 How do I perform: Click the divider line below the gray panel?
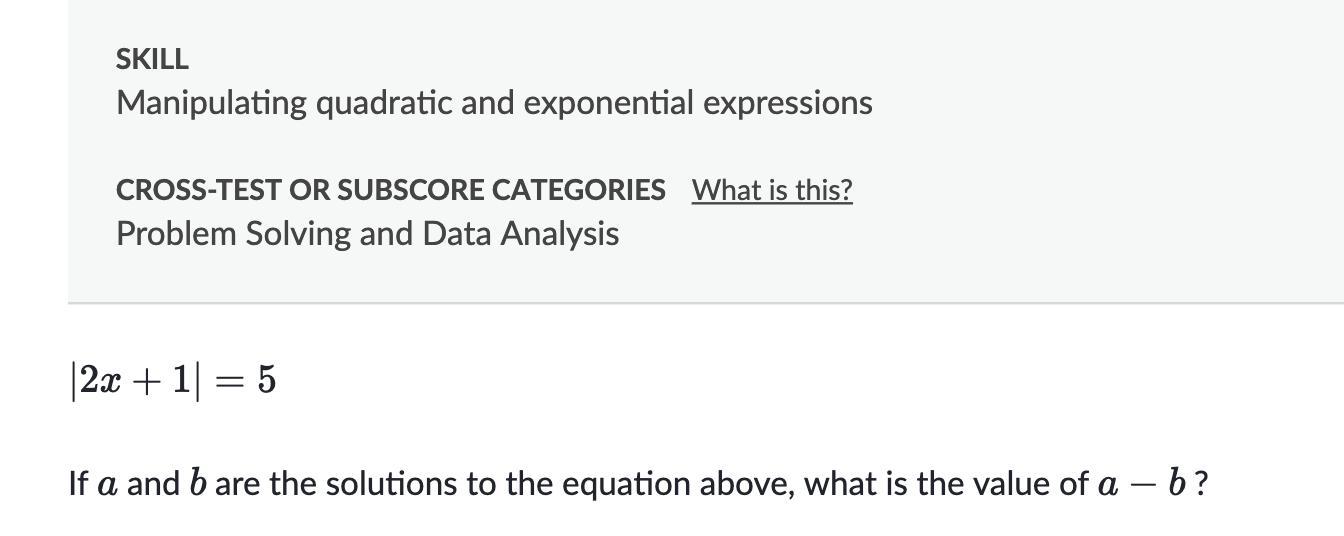[x=700, y=302]
